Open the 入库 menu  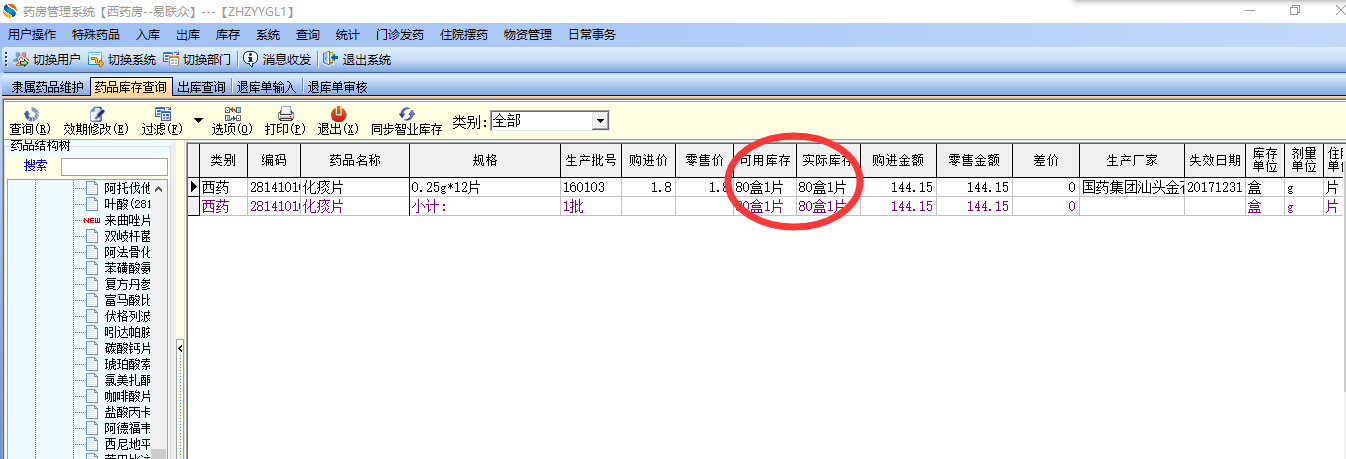tap(148, 34)
